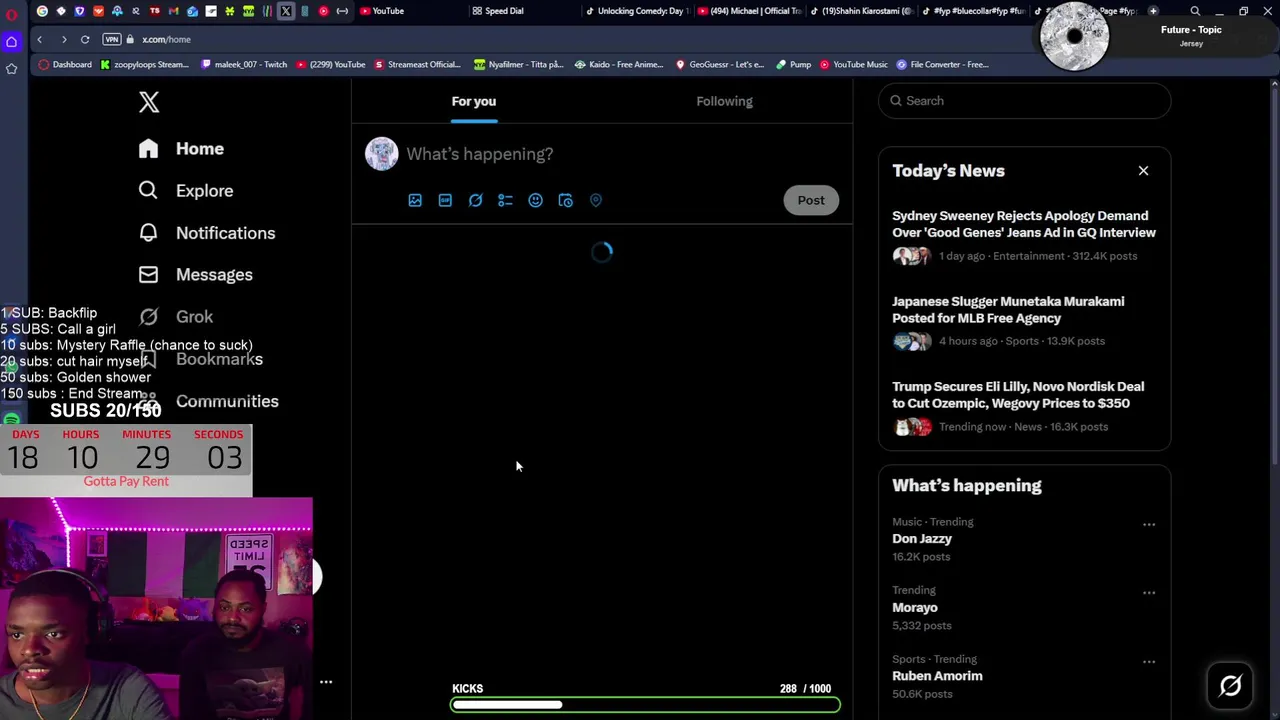Click the X Search field
This screenshot has width=1280, height=720.
(1024, 101)
